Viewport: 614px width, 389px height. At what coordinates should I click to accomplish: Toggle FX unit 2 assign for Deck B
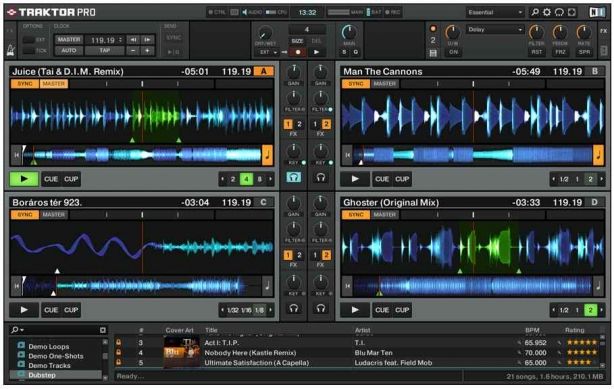pos(326,125)
